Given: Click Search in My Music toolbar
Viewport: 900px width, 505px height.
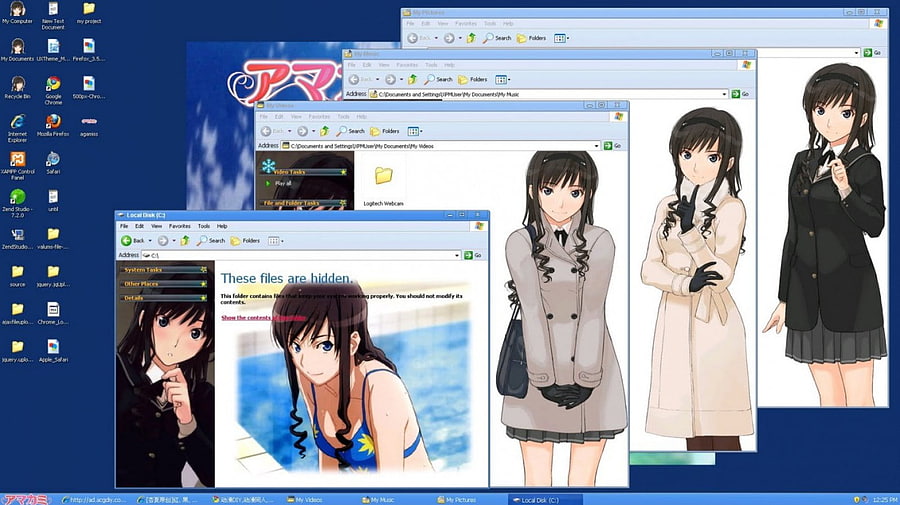Looking at the screenshot, I should (x=439, y=79).
